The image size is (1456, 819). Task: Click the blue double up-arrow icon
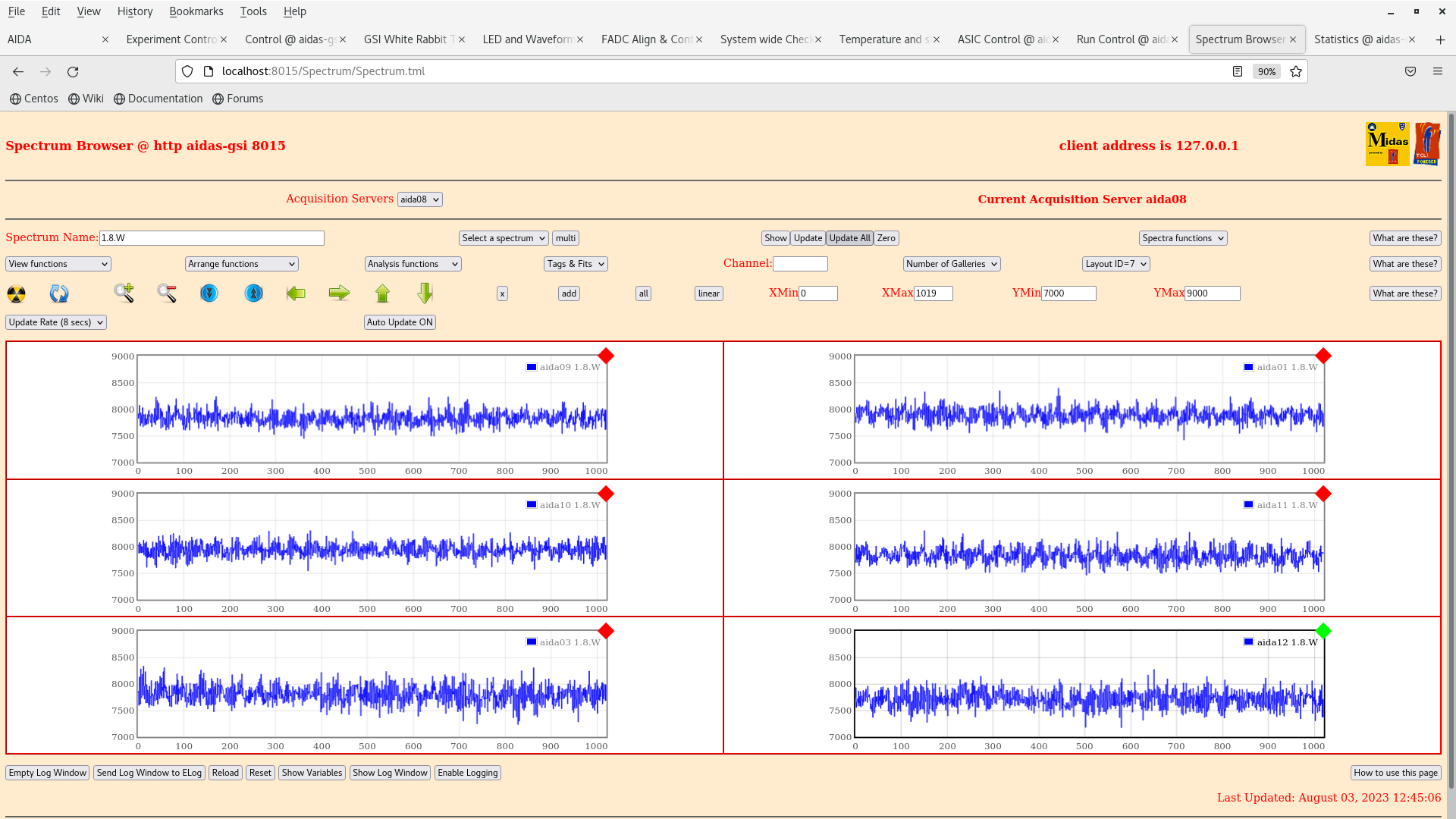point(254,293)
